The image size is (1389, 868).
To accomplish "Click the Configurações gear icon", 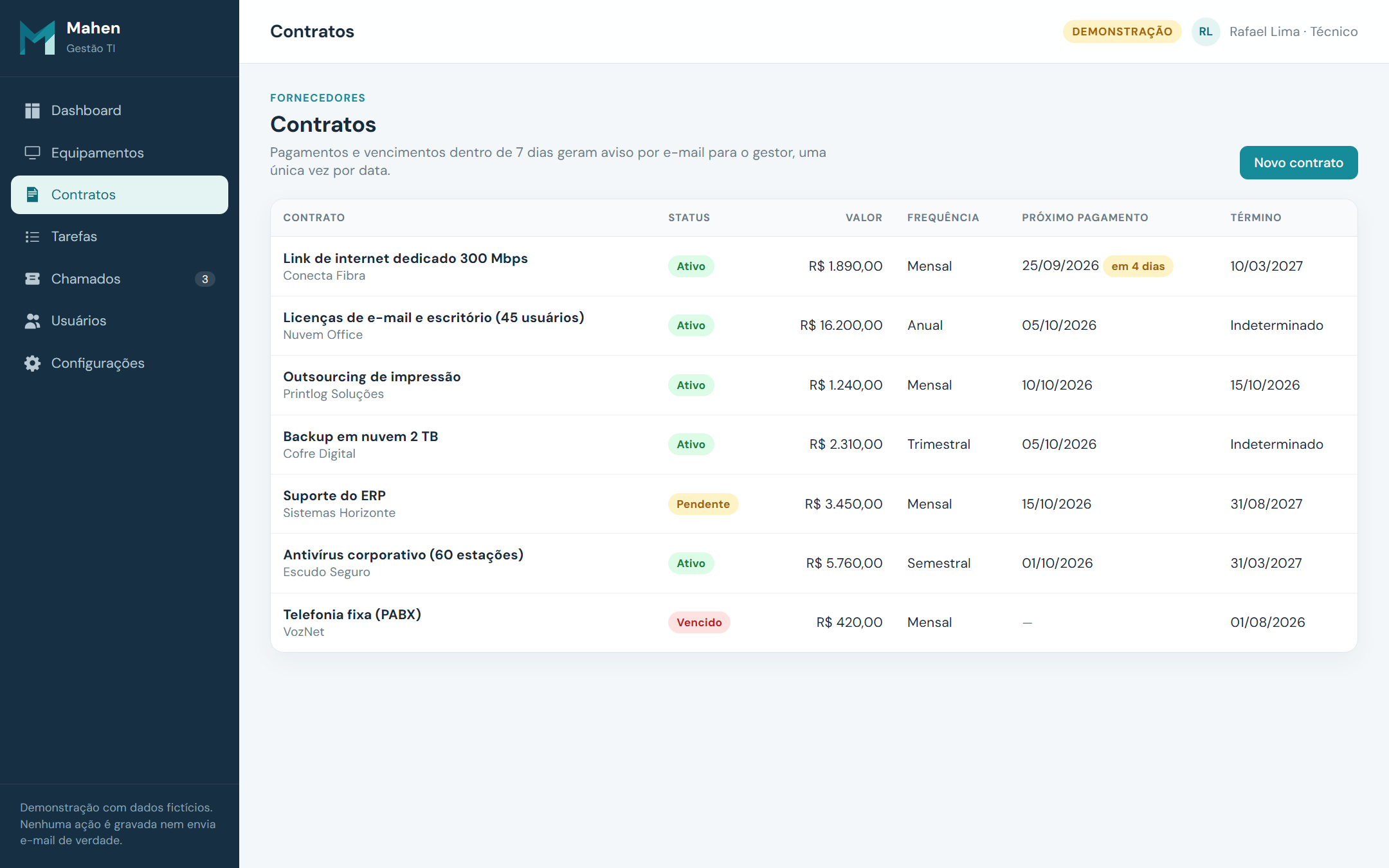I will pos(32,363).
